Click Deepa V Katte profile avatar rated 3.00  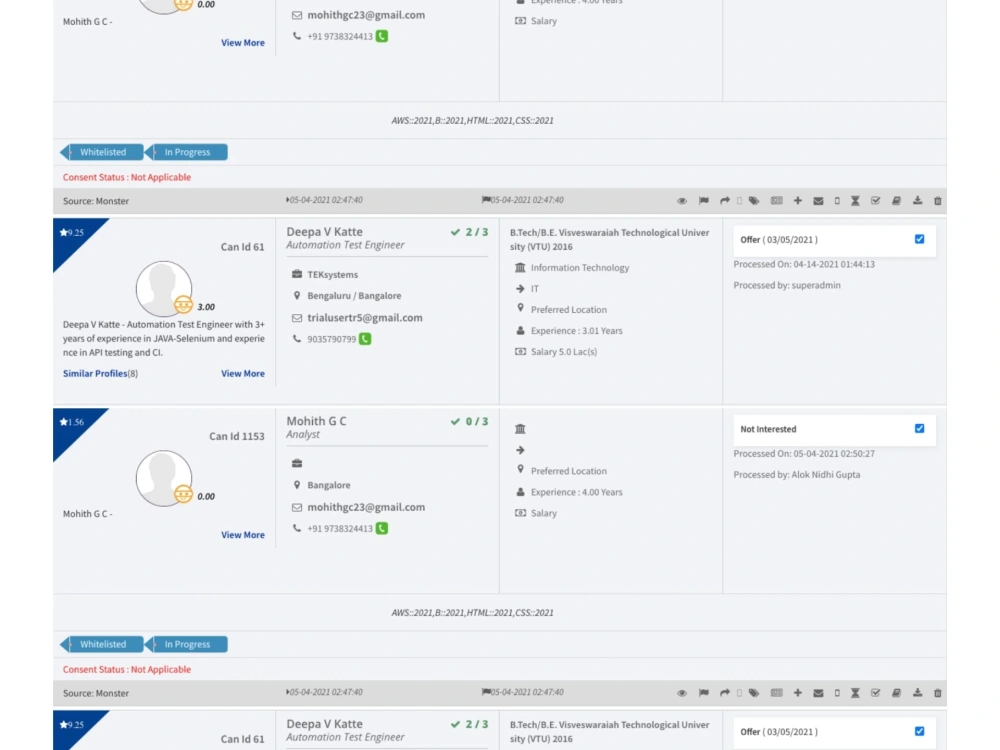point(163,288)
